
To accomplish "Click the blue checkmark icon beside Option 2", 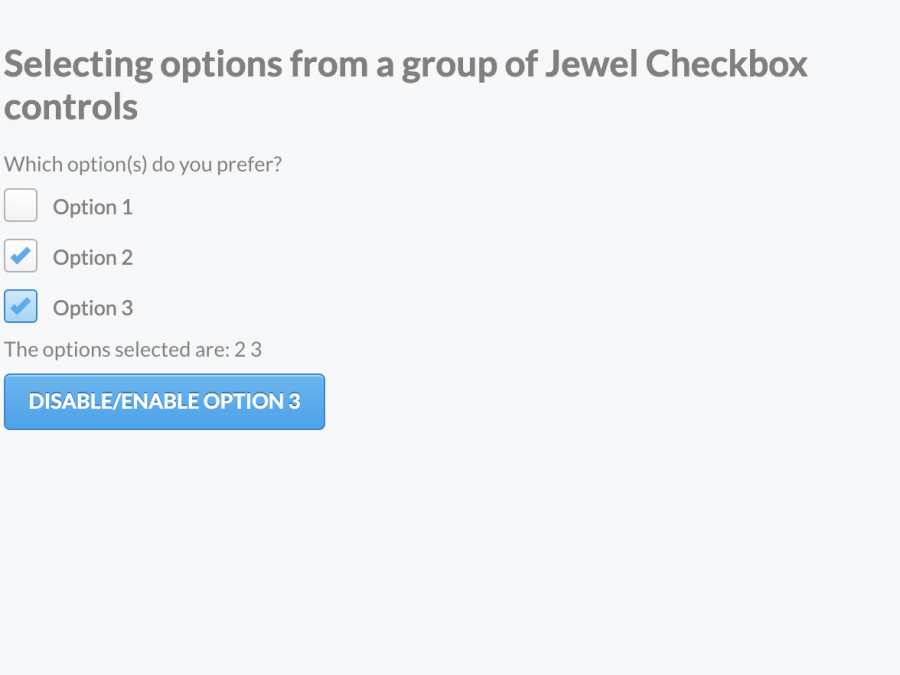I will [21, 256].
